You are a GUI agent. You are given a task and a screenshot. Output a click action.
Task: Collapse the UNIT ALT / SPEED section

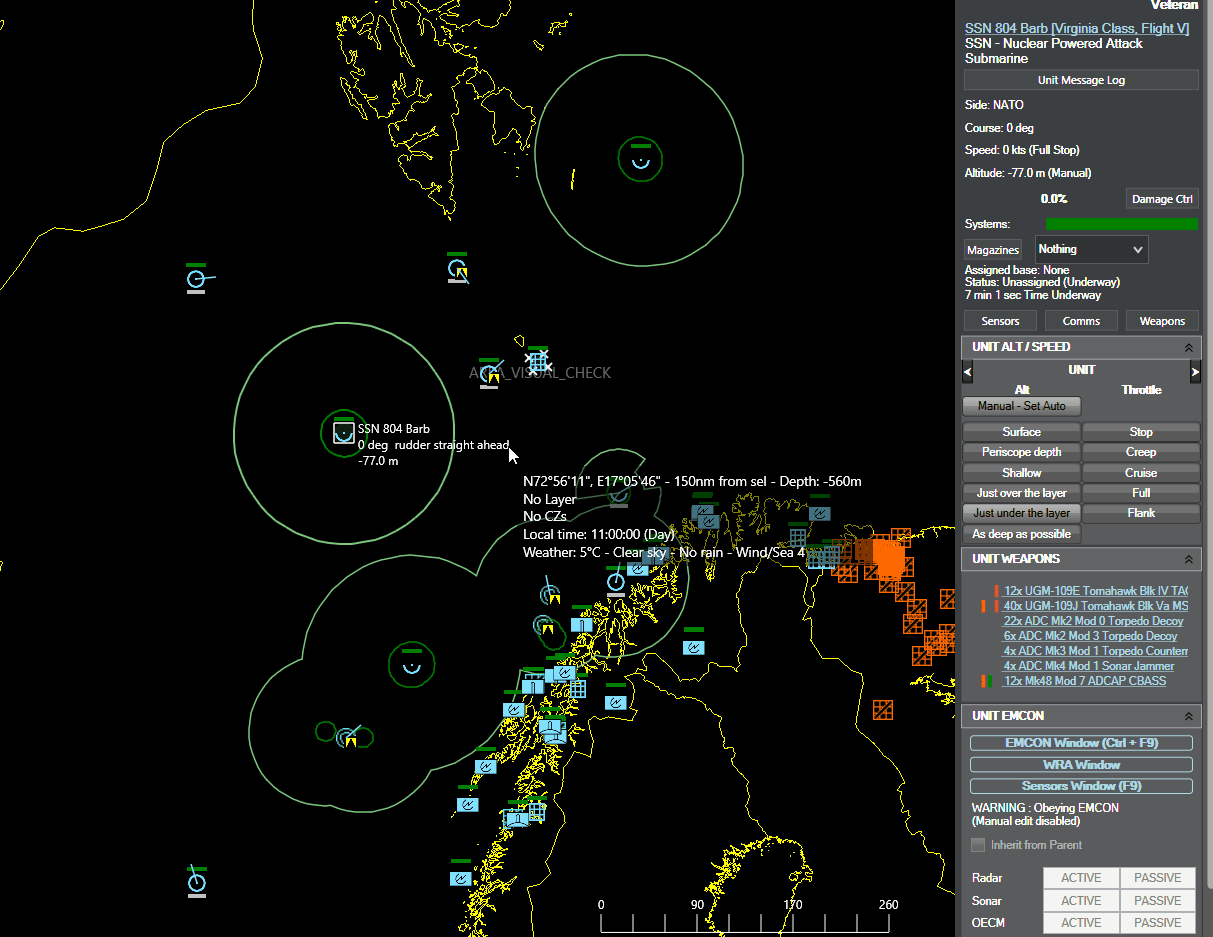click(1189, 347)
